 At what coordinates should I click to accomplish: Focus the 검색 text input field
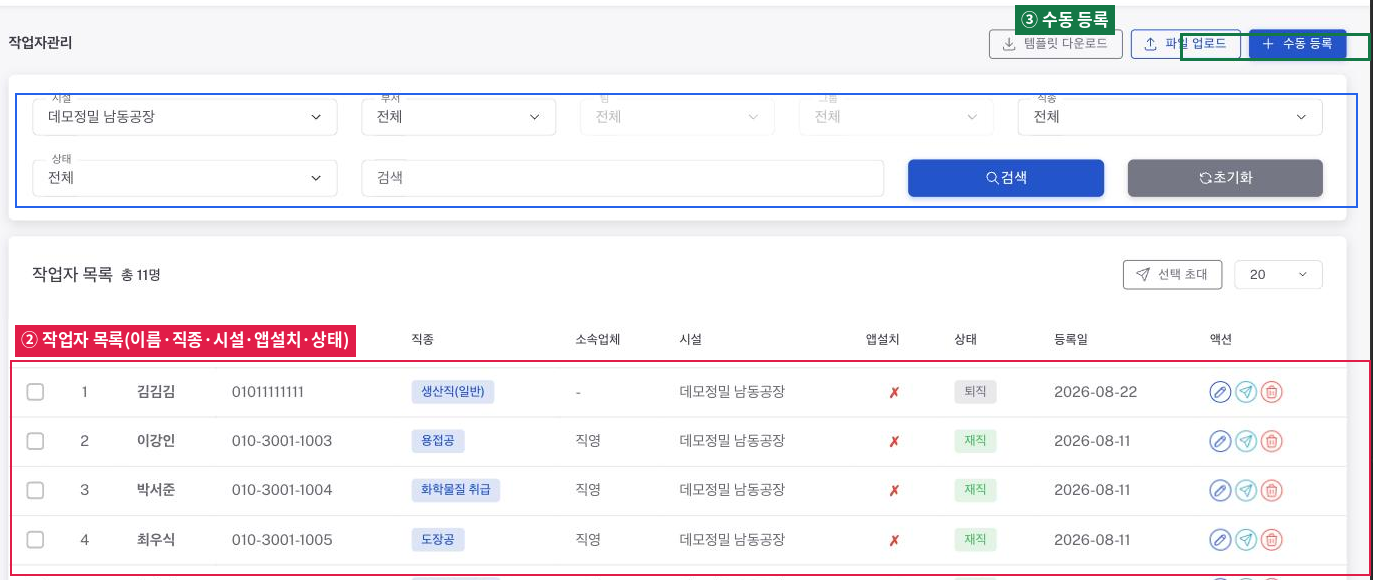pyautogui.click(x=623, y=178)
